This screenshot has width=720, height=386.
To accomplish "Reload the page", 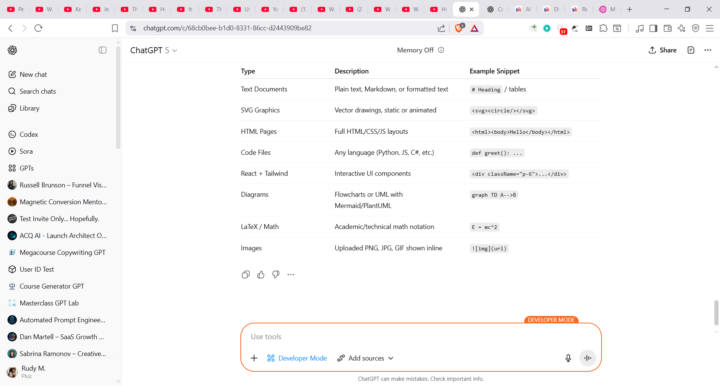I will (39, 28).
